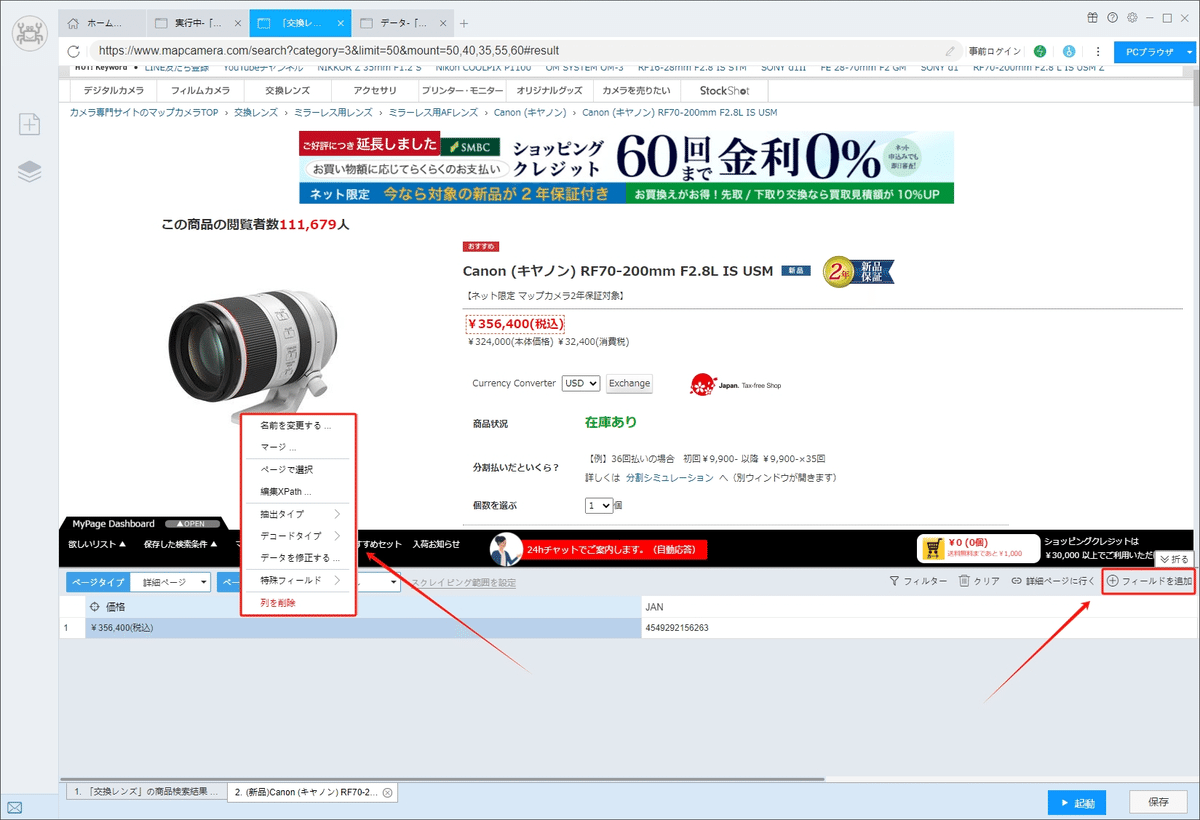1200x820 pixels.
Task: Close the active 交換レンズ tab
Action: pyautogui.click(x=341, y=23)
